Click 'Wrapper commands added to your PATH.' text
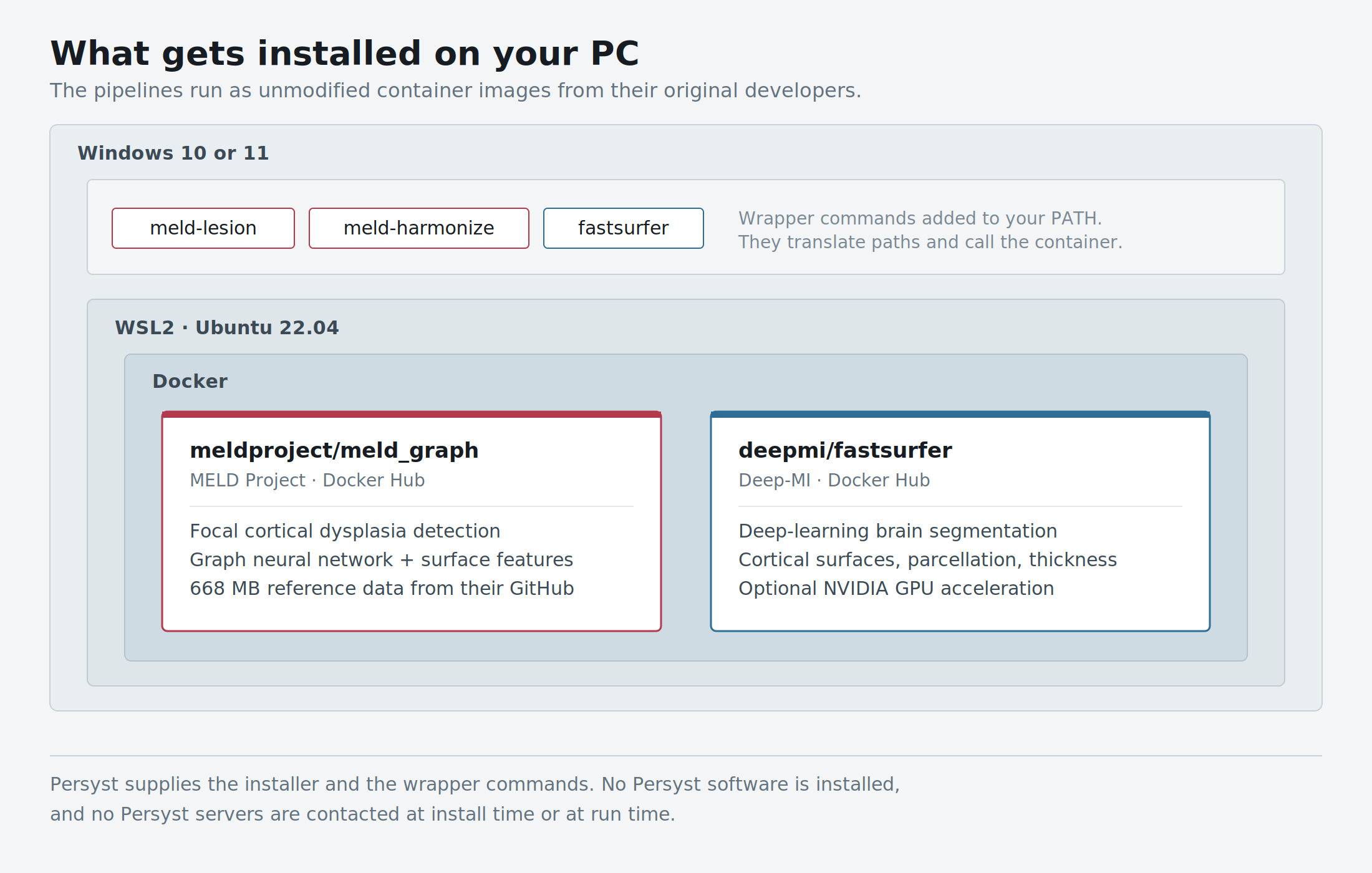This screenshot has width=1372, height=873. (x=920, y=218)
